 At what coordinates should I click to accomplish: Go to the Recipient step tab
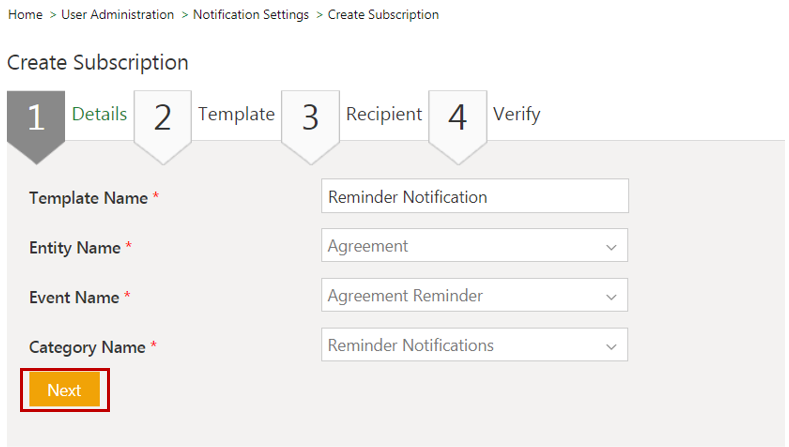click(x=384, y=114)
